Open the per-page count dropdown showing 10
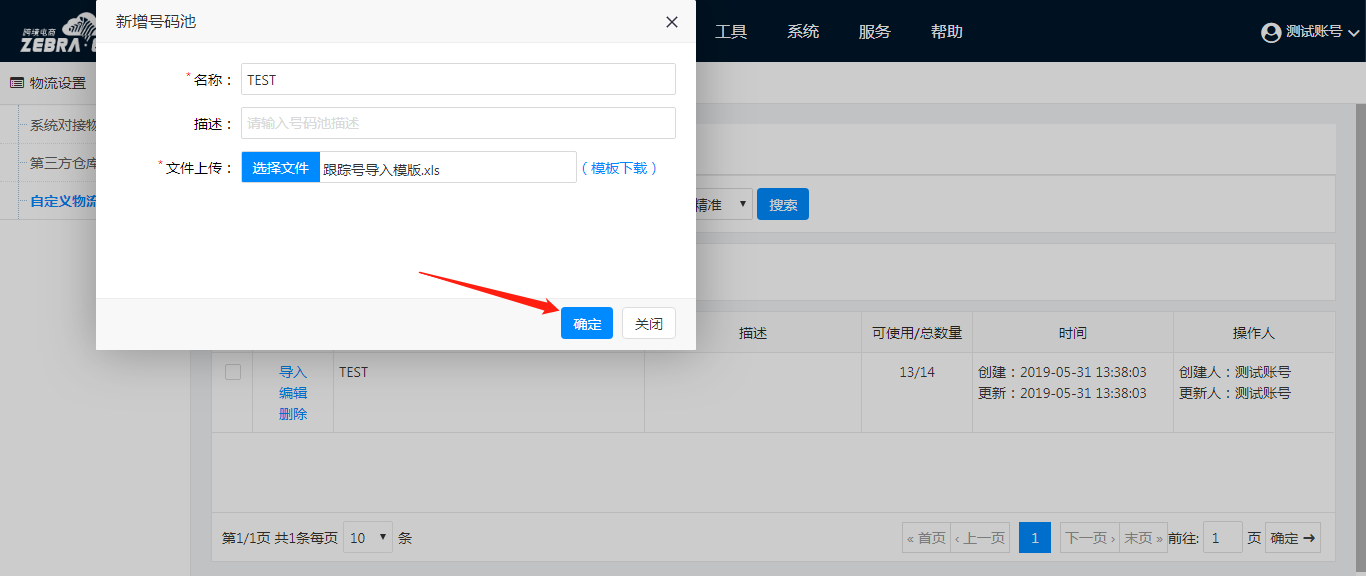The image size is (1366, 576). pos(368,538)
